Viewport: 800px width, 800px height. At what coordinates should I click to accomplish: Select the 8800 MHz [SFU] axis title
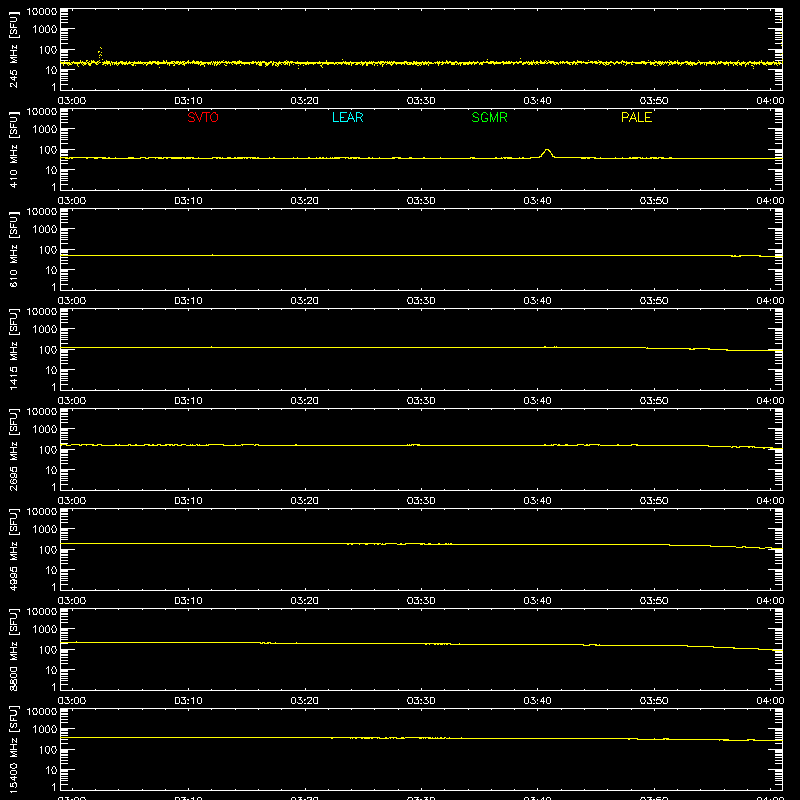13,649
